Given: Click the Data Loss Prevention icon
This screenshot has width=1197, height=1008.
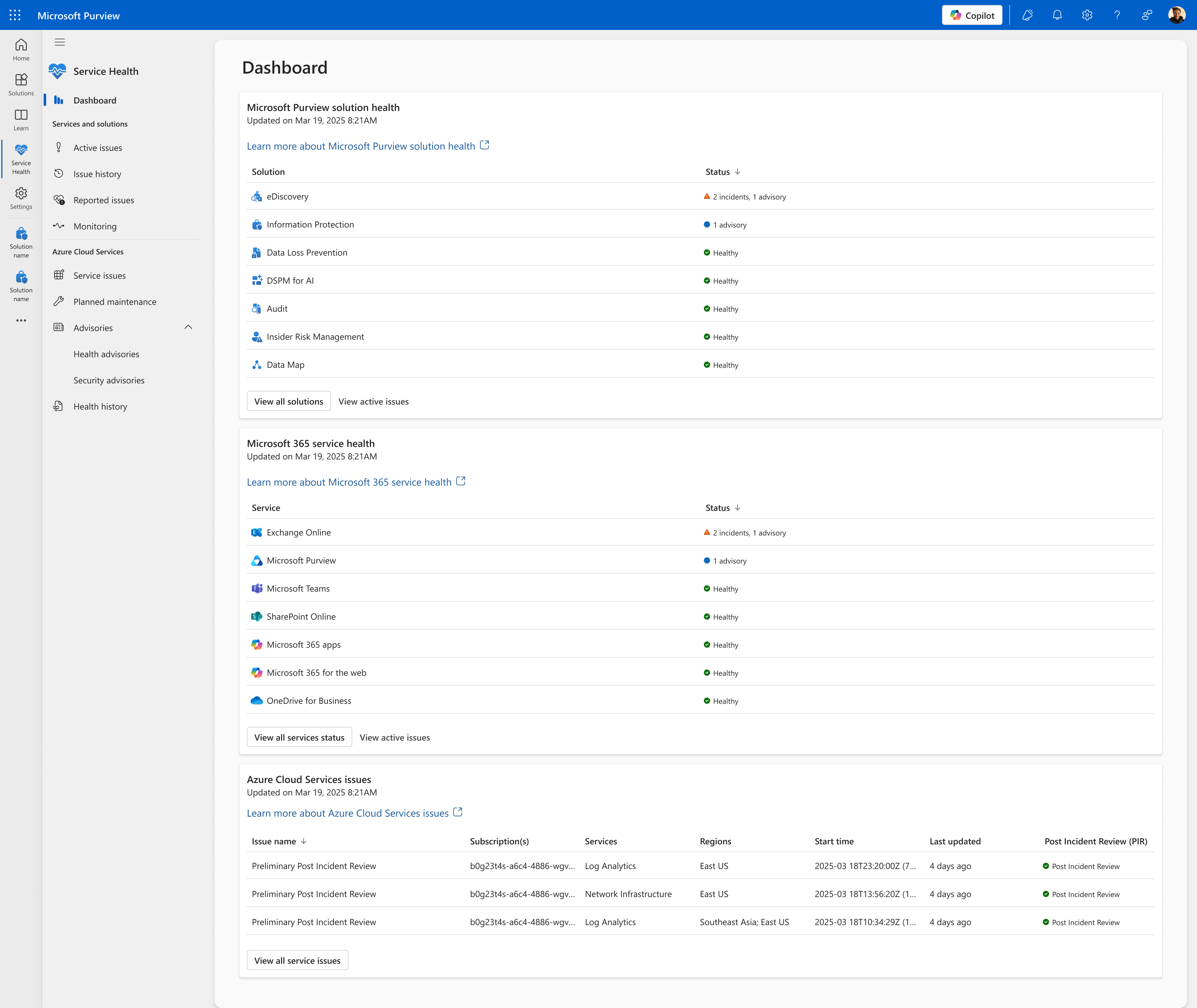Looking at the screenshot, I should pyautogui.click(x=257, y=252).
